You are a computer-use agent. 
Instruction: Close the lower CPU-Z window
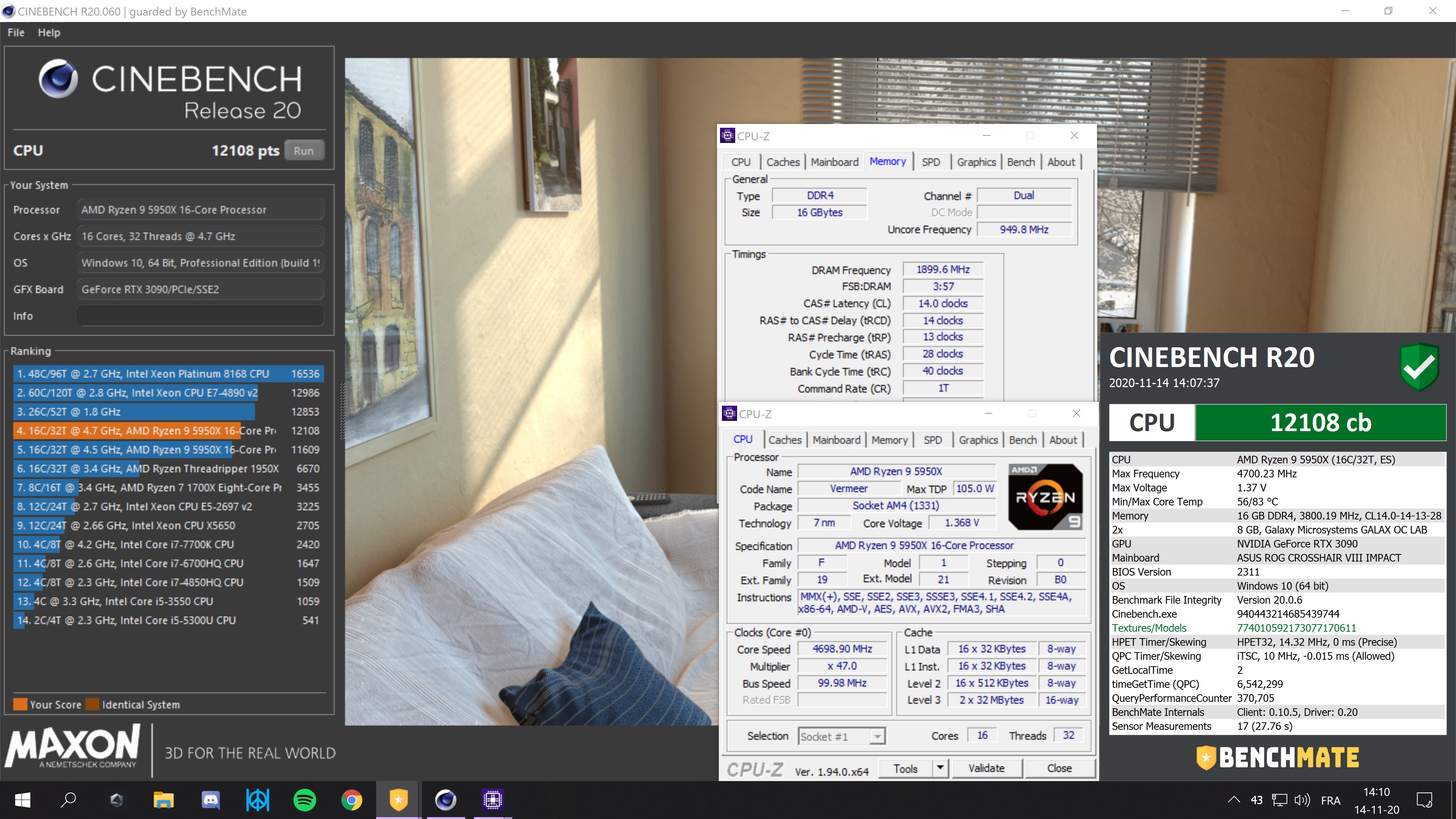coord(1076,413)
